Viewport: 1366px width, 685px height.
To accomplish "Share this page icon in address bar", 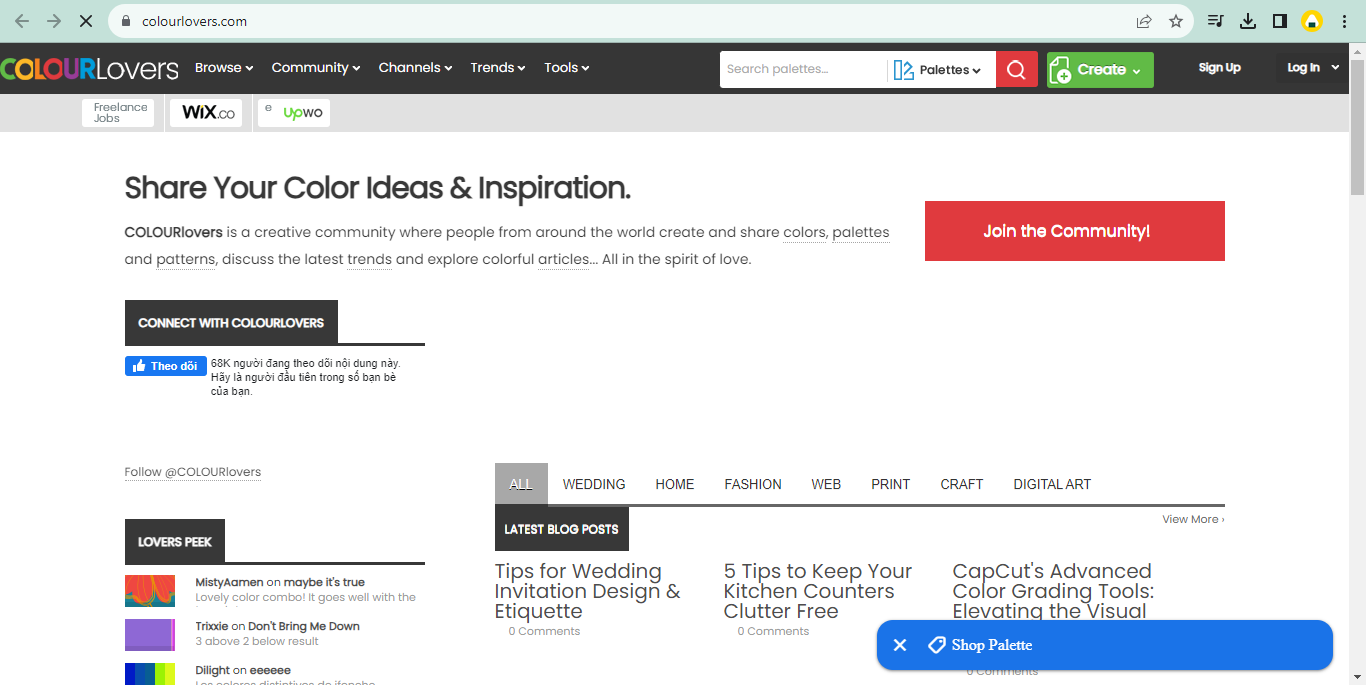I will click(1144, 21).
